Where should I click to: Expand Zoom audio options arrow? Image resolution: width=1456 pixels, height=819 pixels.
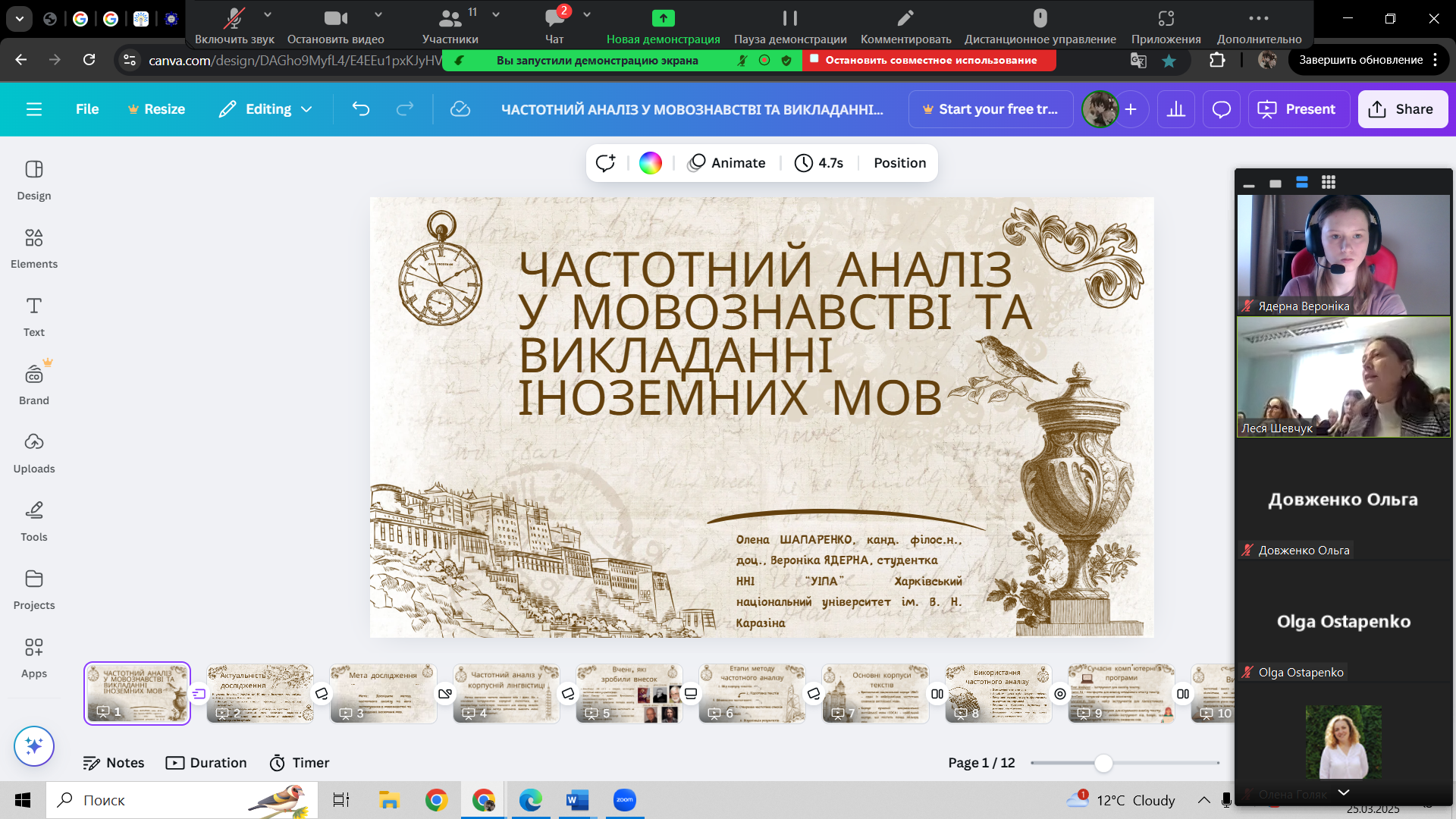tap(268, 14)
